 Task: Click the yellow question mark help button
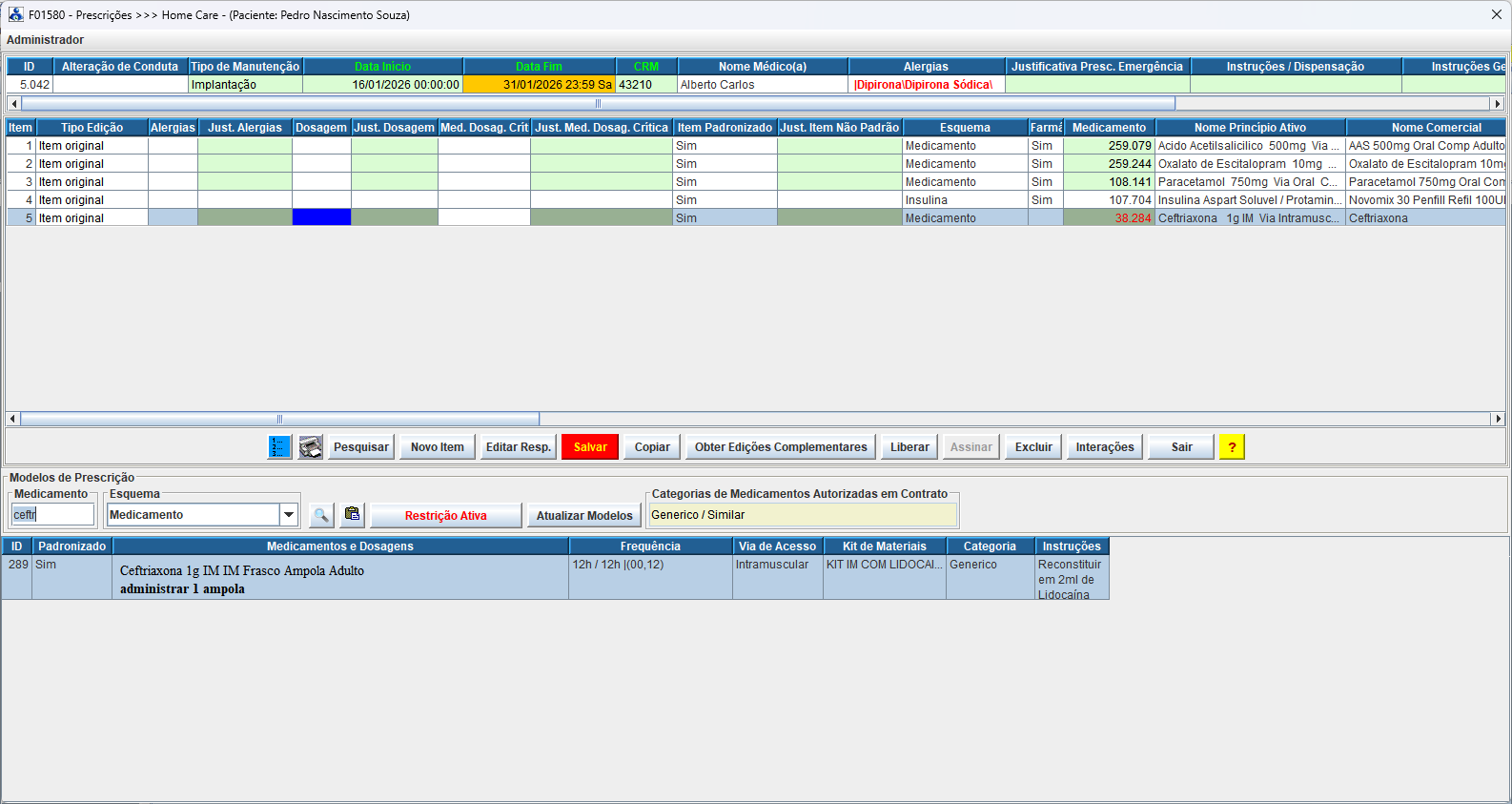tap(1232, 447)
